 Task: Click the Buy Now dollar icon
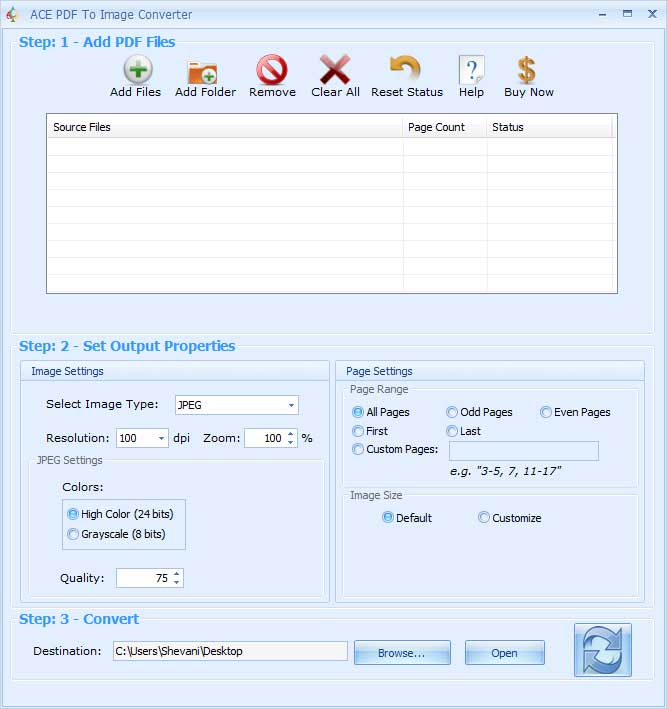coord(526,70)
